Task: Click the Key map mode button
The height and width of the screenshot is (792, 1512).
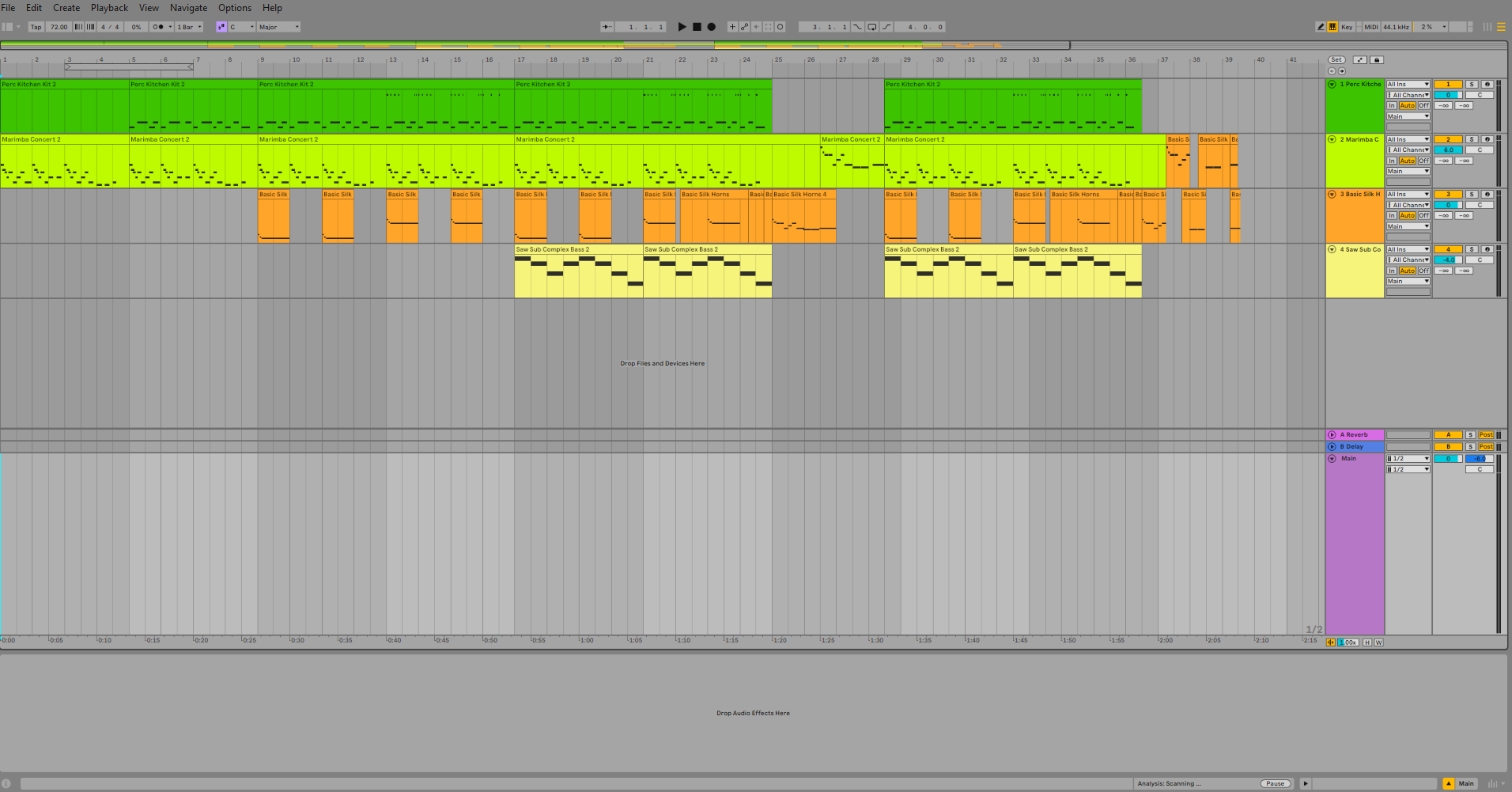Action: tap(1347, 27)
